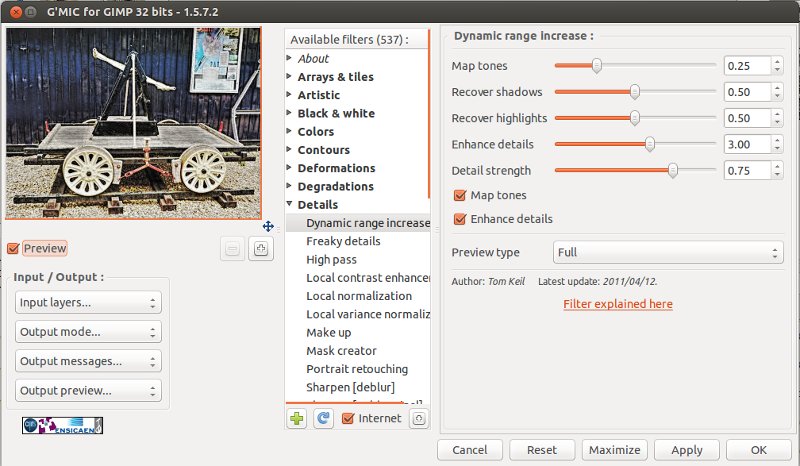Click the Recover shadows value field
This screenshot has width=800, height=466.
[x=747, y=92]
